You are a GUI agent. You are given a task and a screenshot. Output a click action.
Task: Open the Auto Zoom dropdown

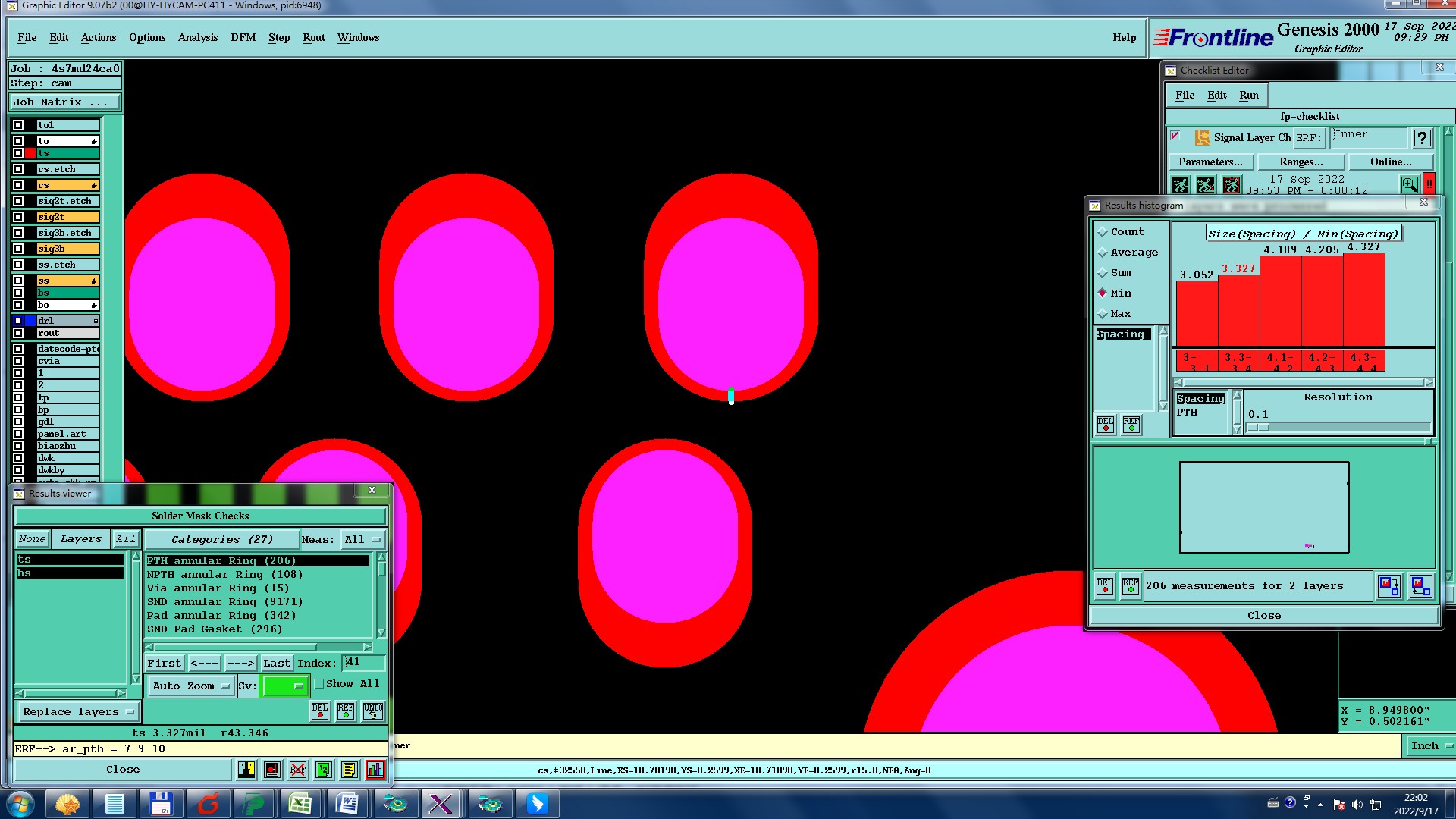click(x=190, y=686)
